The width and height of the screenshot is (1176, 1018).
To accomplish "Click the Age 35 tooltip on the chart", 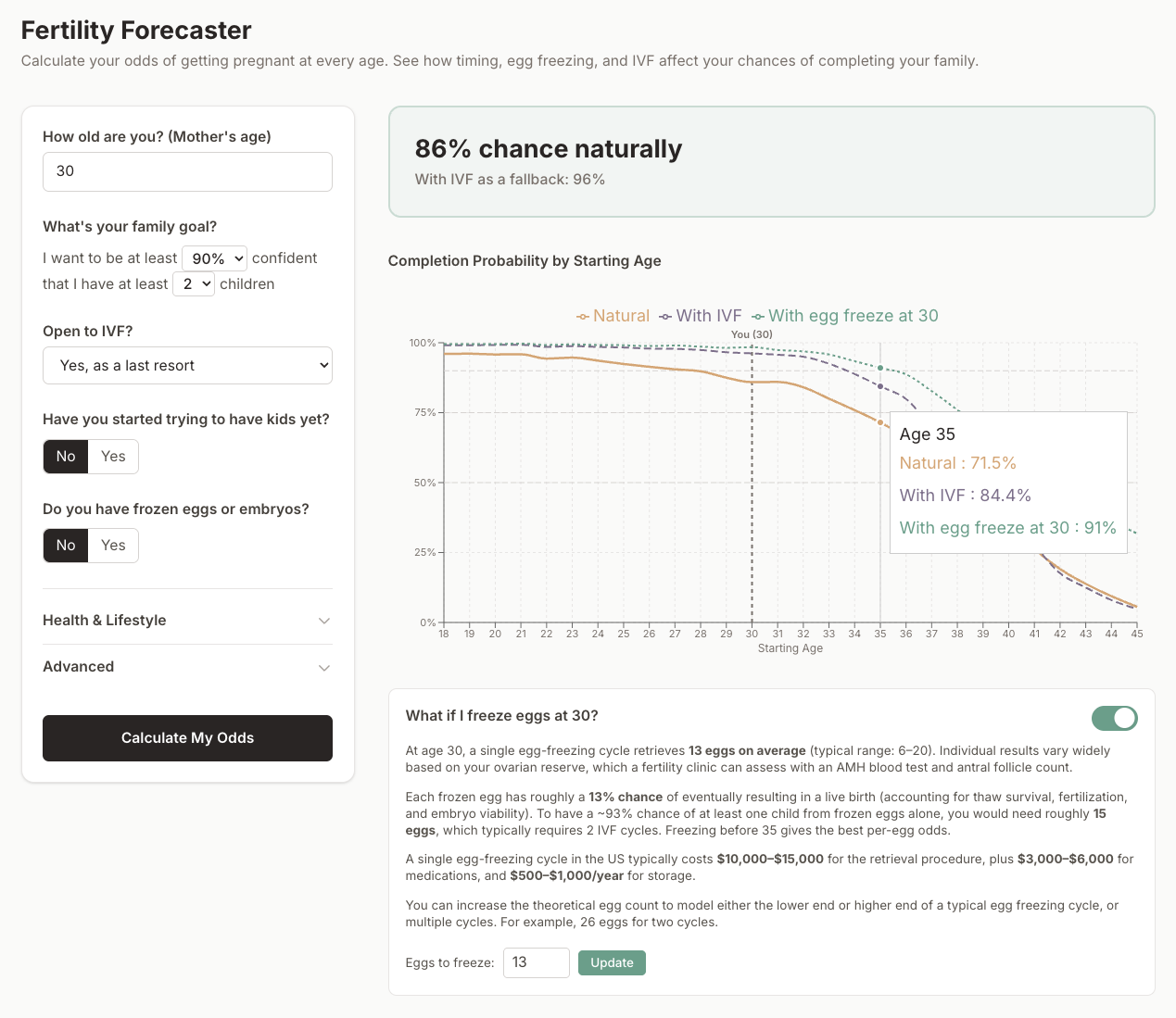I will tap(1007, 482).
